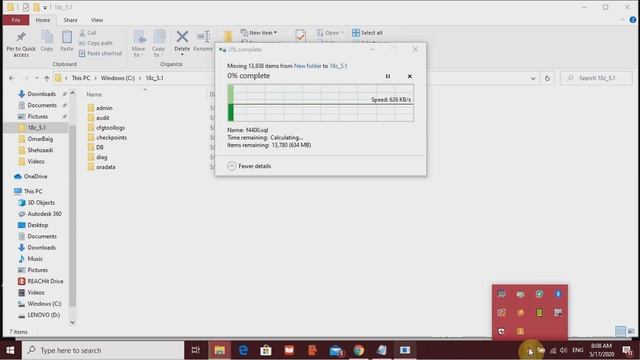Screen dimensions: 640x360
Task: Open the Move to dropdown
Action: [138, 43]
